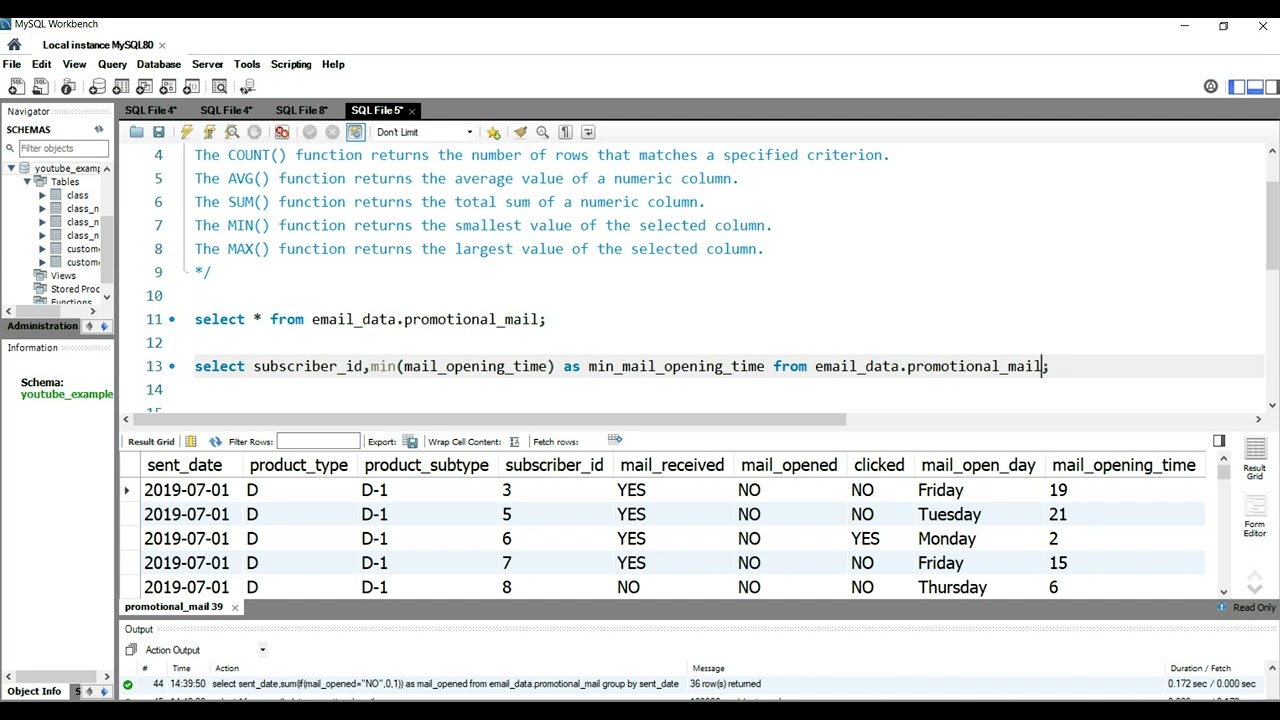Switch to the Administration tab
Image resolution: width=1280 pixels, height=720 pixels.
(x=42, y=326)
